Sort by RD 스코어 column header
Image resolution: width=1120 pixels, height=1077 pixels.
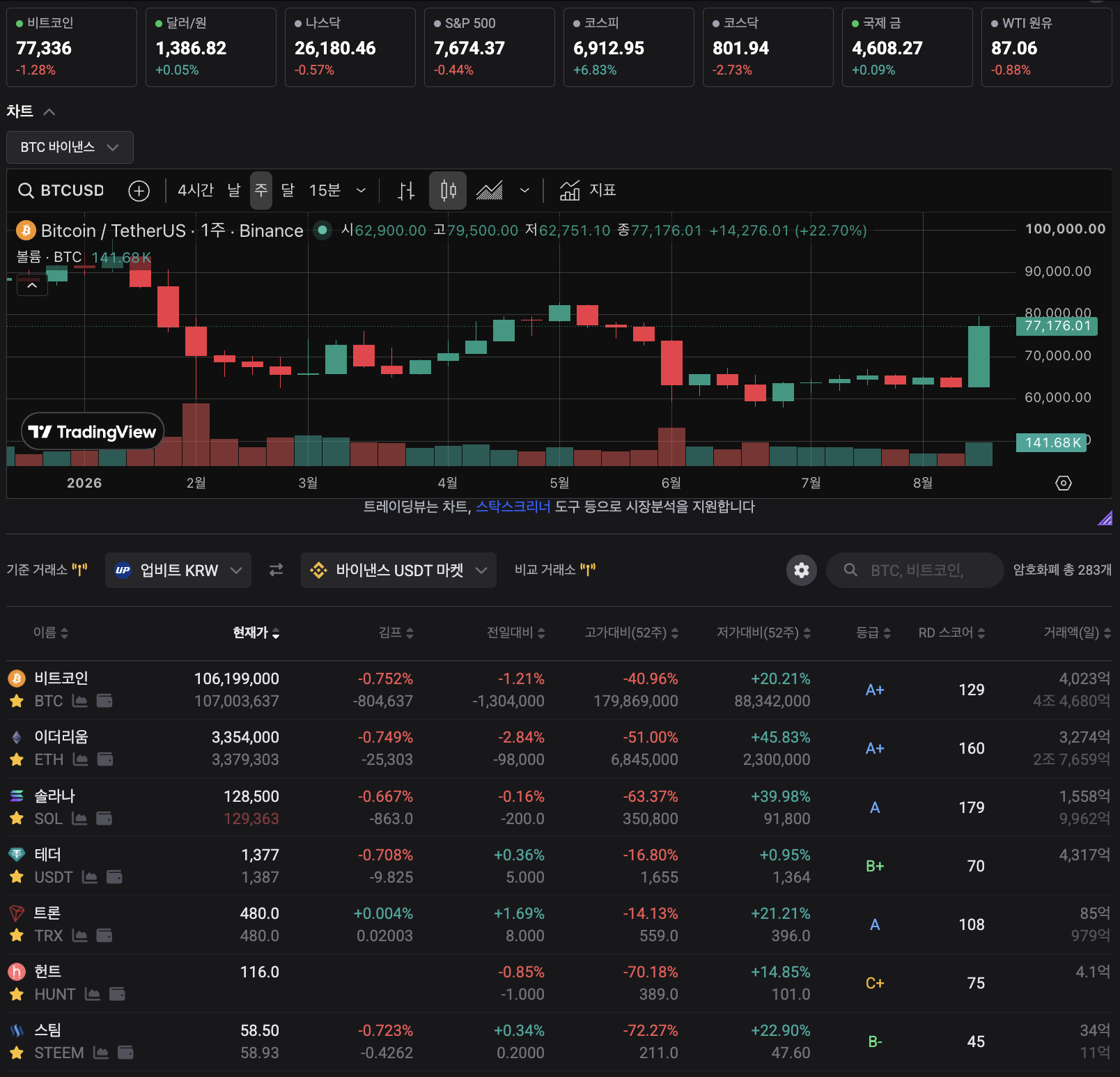pyautogui.click(x=951, y=633)
